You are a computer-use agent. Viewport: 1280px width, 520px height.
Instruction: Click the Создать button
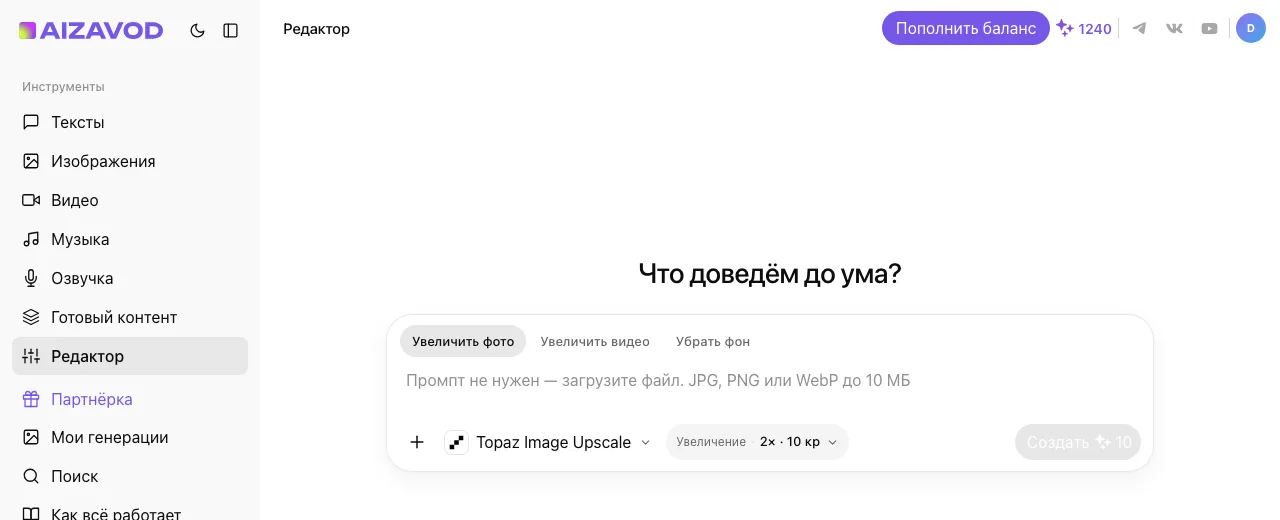(1078, 442)
